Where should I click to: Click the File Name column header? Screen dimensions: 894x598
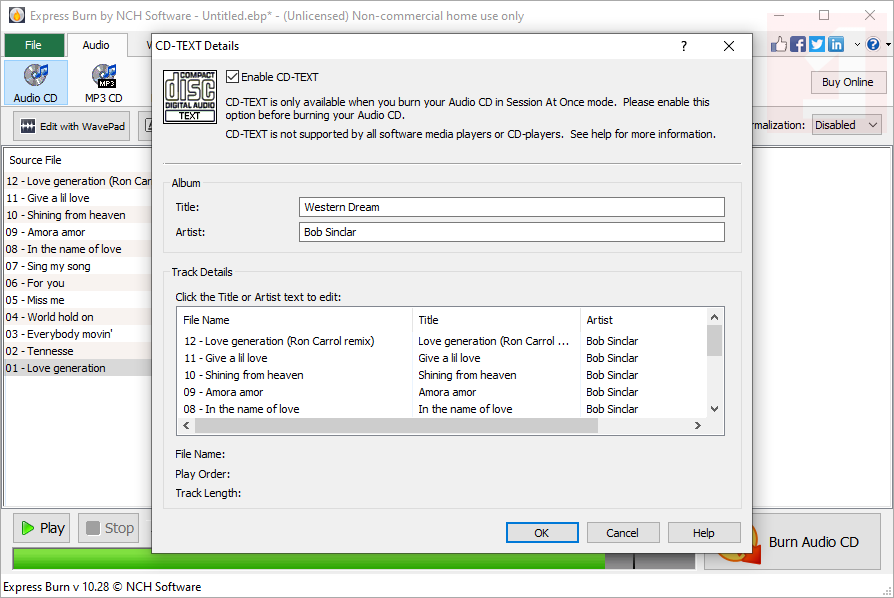point(295,320)
